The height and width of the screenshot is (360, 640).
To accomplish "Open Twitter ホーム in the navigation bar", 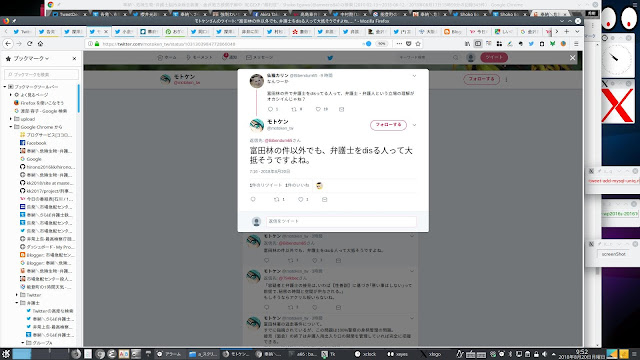I will pos(167,58).
